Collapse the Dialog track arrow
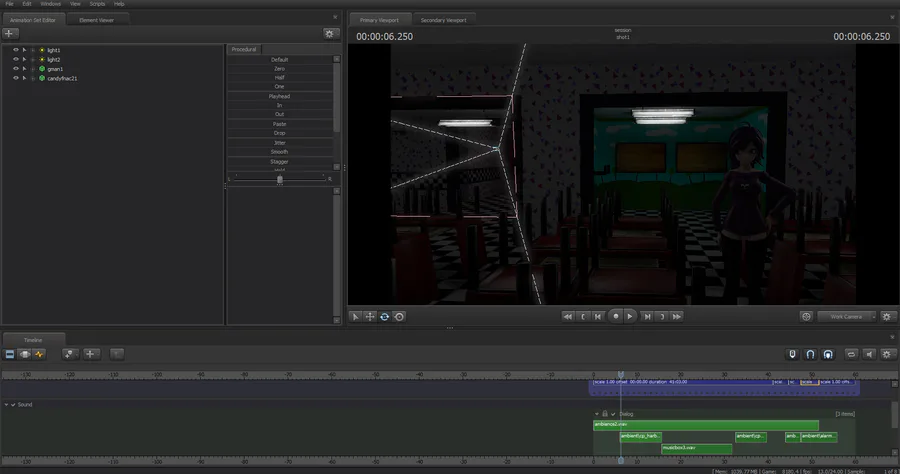900x474 pixels. point(597,414)
